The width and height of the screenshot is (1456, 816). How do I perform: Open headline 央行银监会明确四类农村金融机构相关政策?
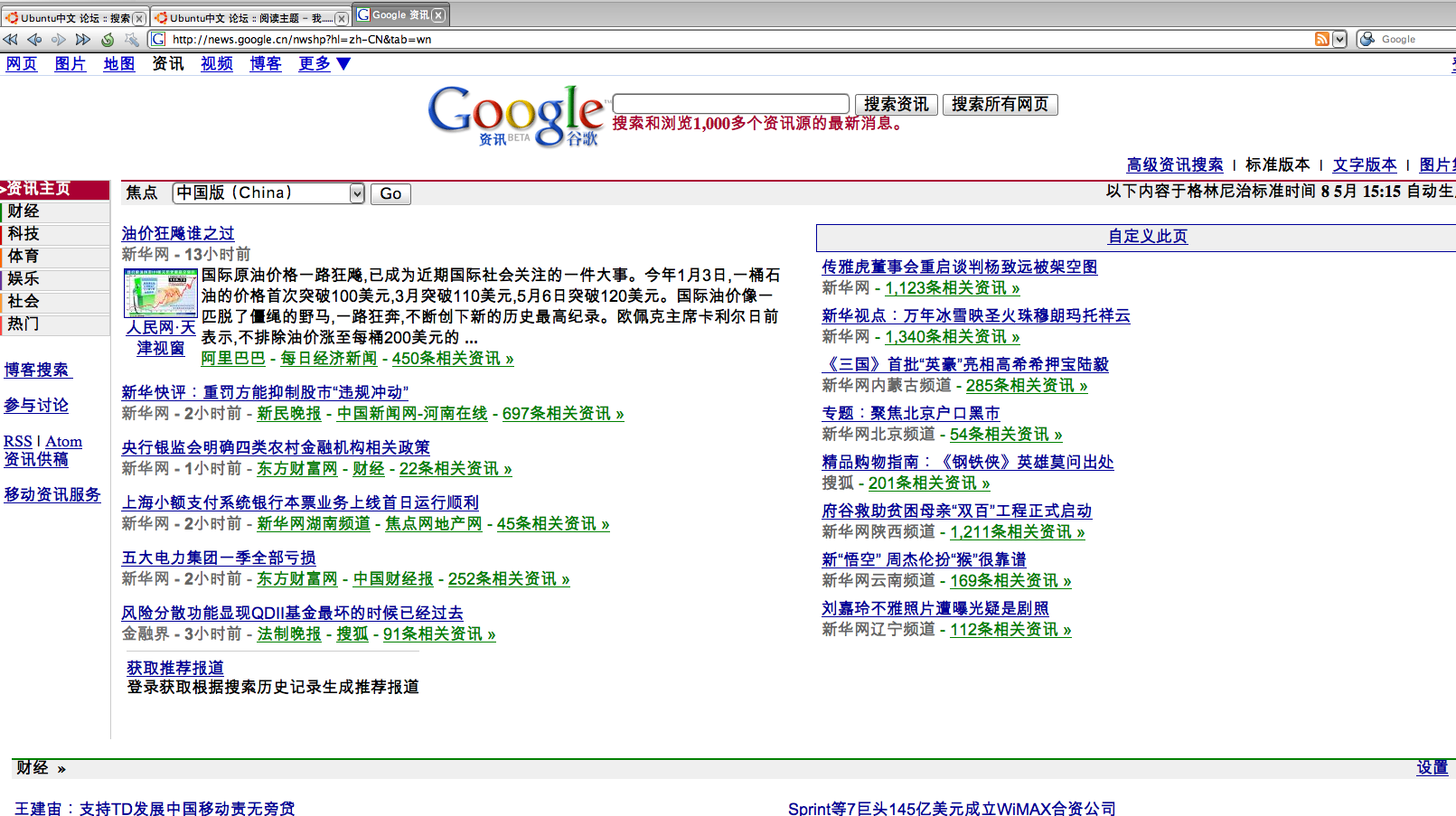click(x=276, y=447)
